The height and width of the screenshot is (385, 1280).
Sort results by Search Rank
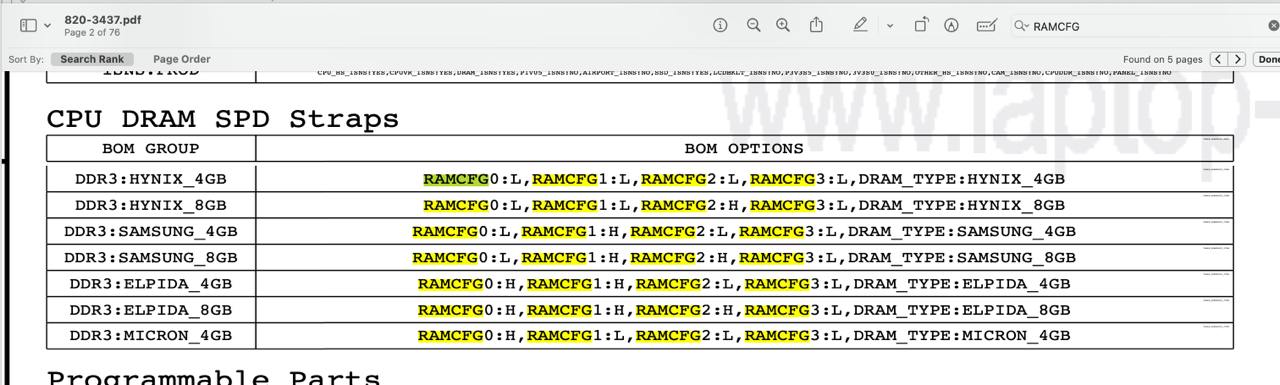92,59
